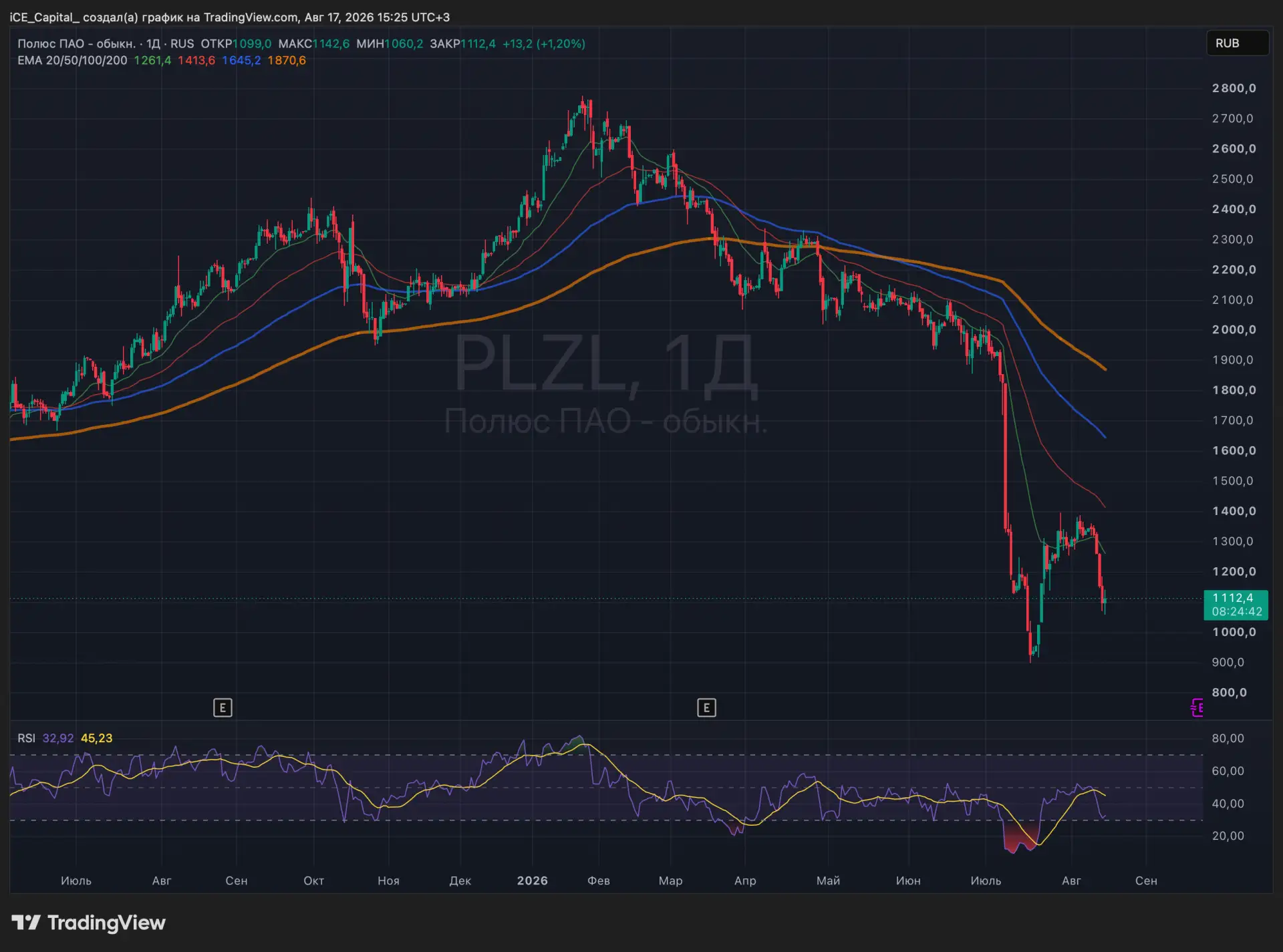Click the red EMA value 1413,6
The width and height of the screenshot is (1283, 952).
[x=196, y=60]
